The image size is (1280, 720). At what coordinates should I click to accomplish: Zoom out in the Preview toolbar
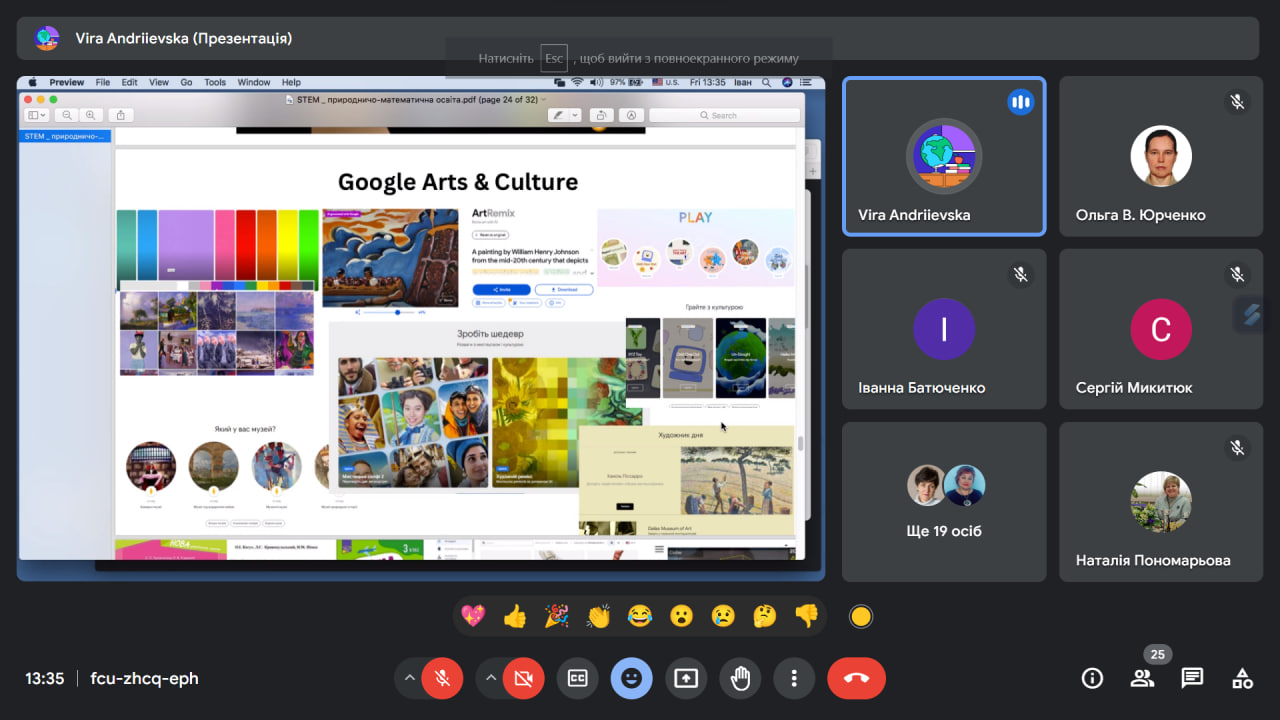click(67, 115)
